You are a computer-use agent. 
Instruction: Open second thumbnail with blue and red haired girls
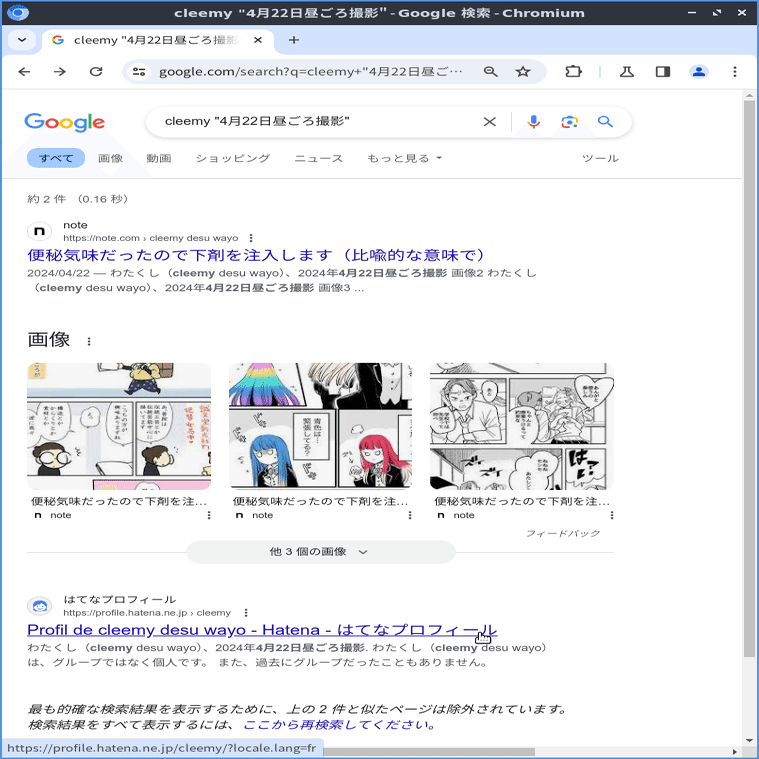coord(320,426)
